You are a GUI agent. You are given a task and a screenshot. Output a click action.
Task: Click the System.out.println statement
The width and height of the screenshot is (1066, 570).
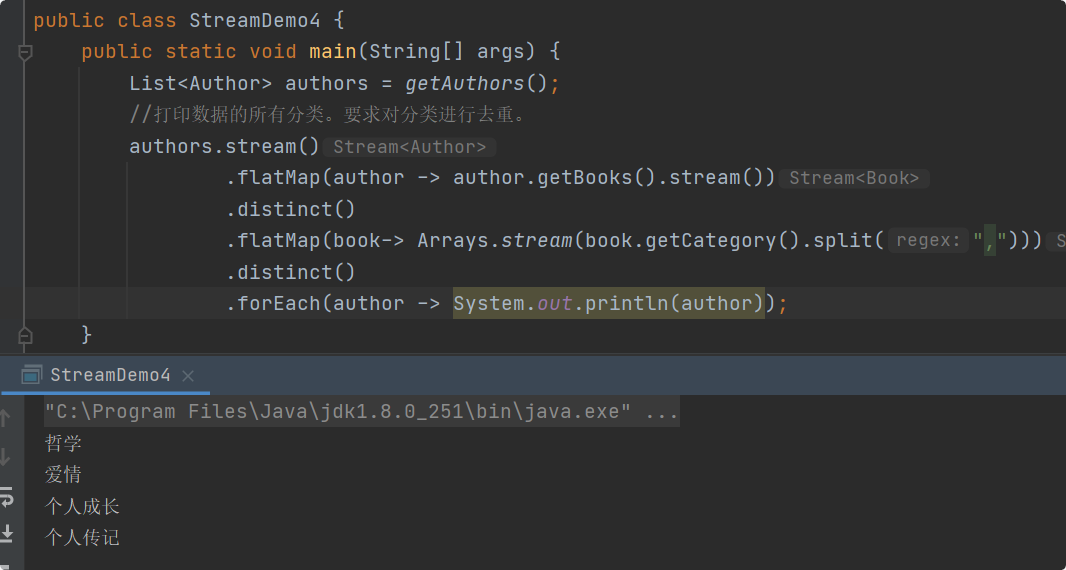(x=608, y=303)
